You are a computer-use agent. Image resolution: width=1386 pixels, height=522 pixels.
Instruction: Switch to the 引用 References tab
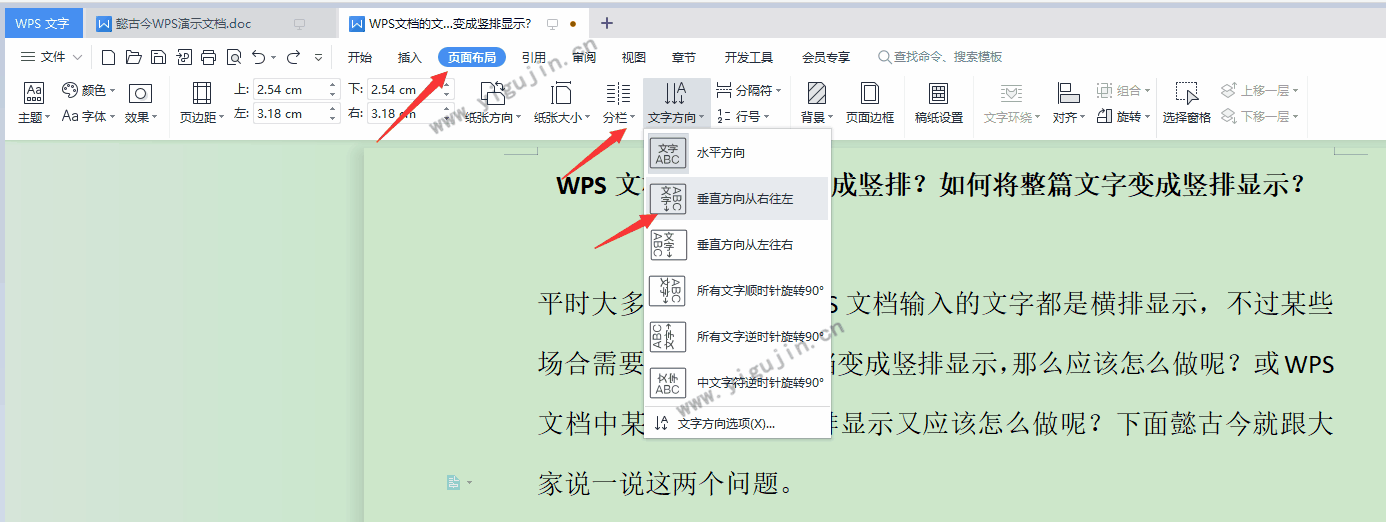point(534,57)
